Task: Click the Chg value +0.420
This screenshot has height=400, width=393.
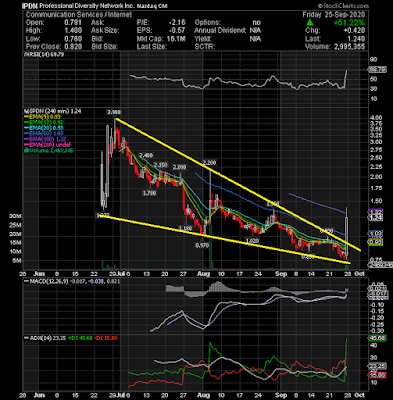Action: tap(354, 31)
